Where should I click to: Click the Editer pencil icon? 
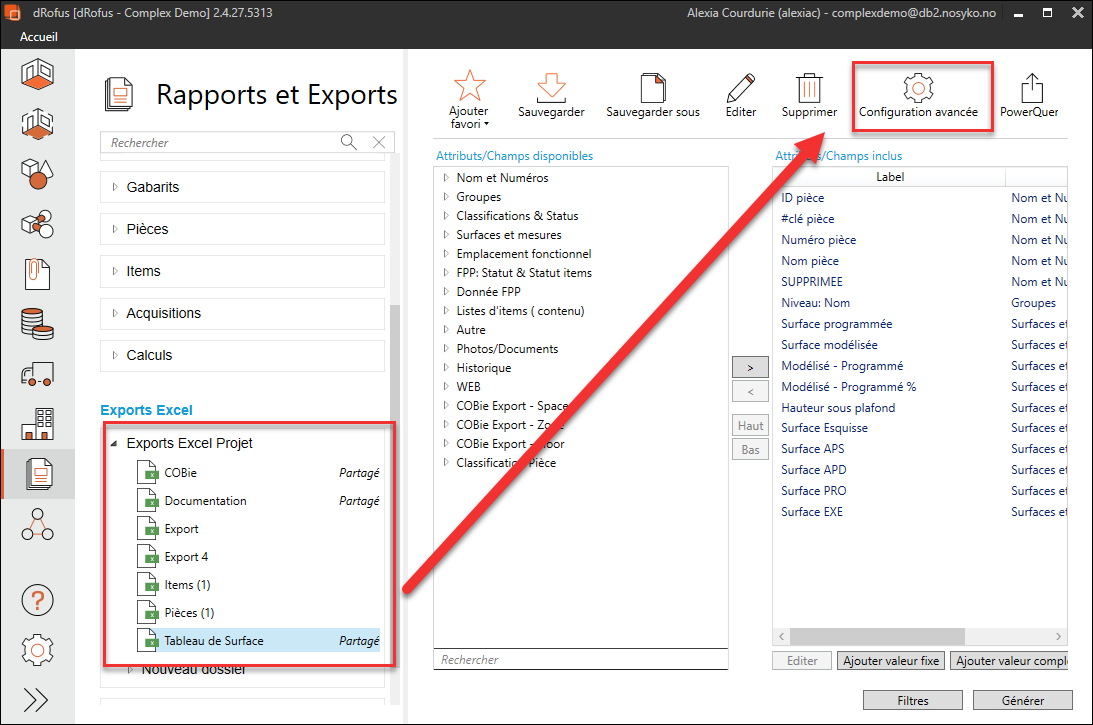point(741,87)
